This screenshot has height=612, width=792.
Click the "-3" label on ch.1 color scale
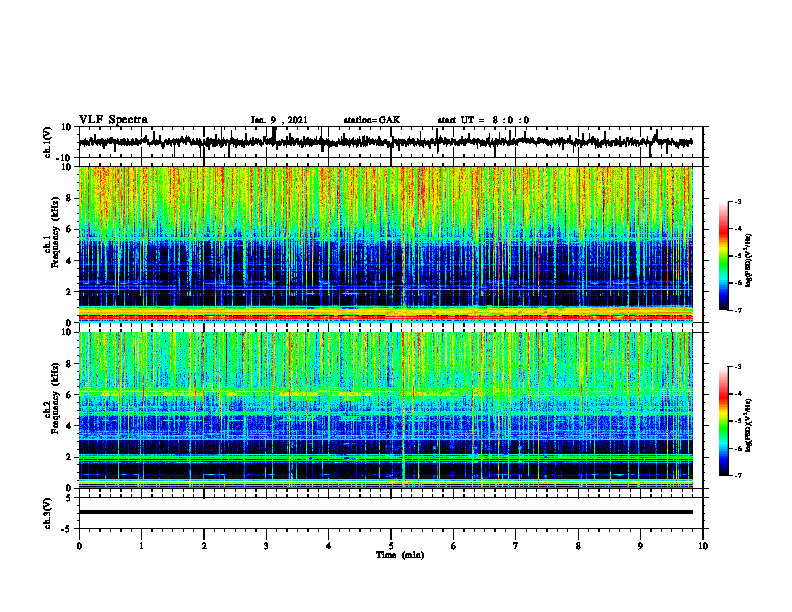737,201
